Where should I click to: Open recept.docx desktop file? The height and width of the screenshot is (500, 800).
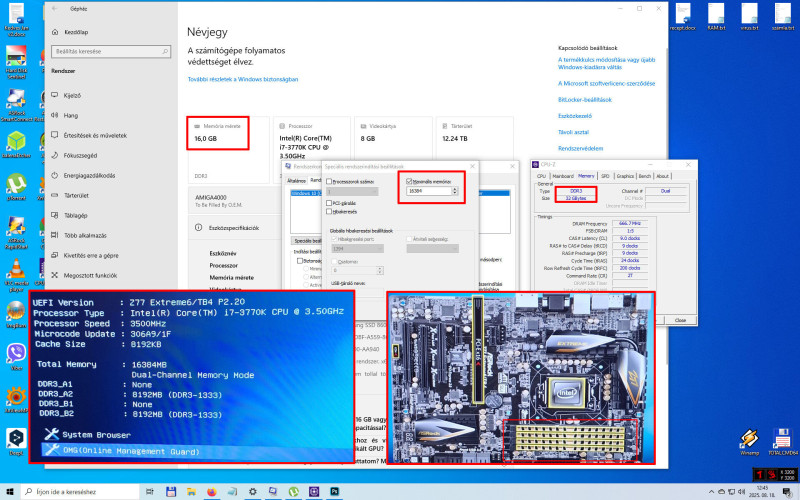[683, 16]
